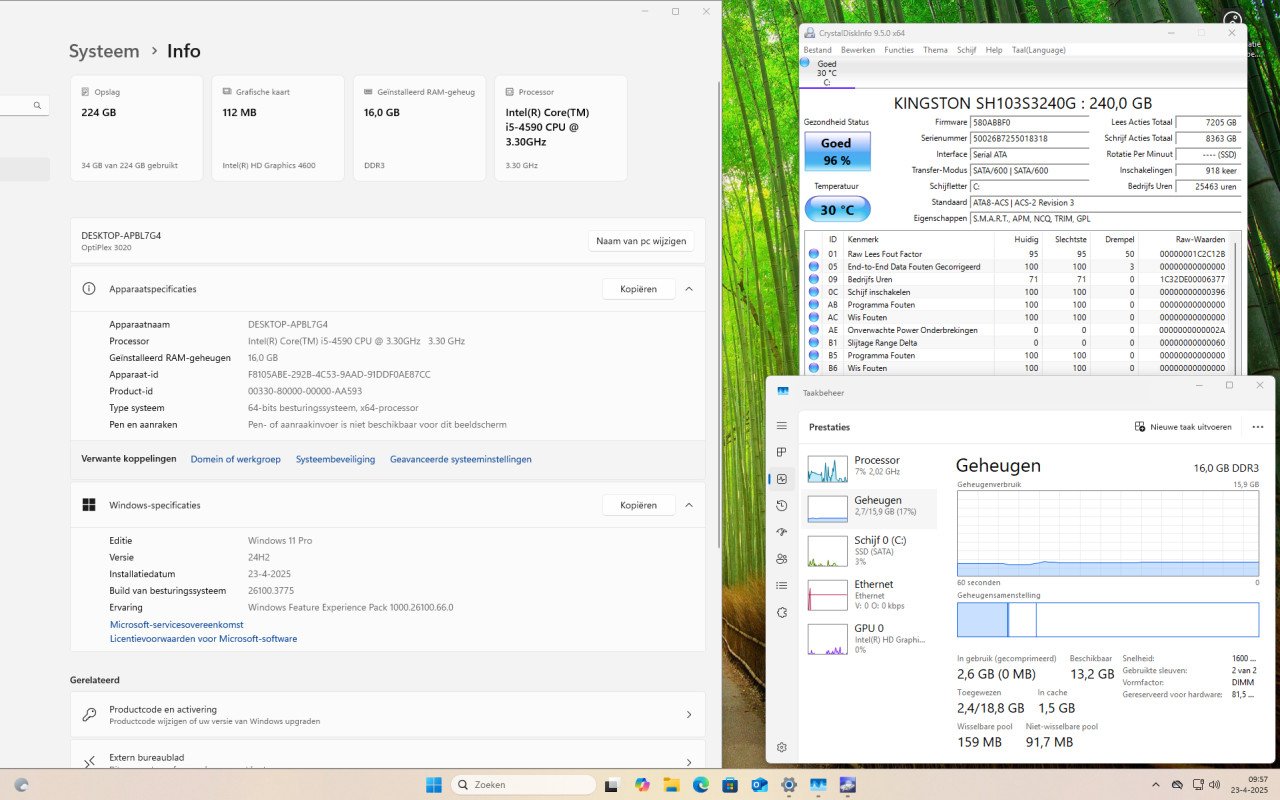The height and width of the screenshot is (800, 1280).
Task: Click status circle of Slijtage Range Delta row
Action: [814, 343]
